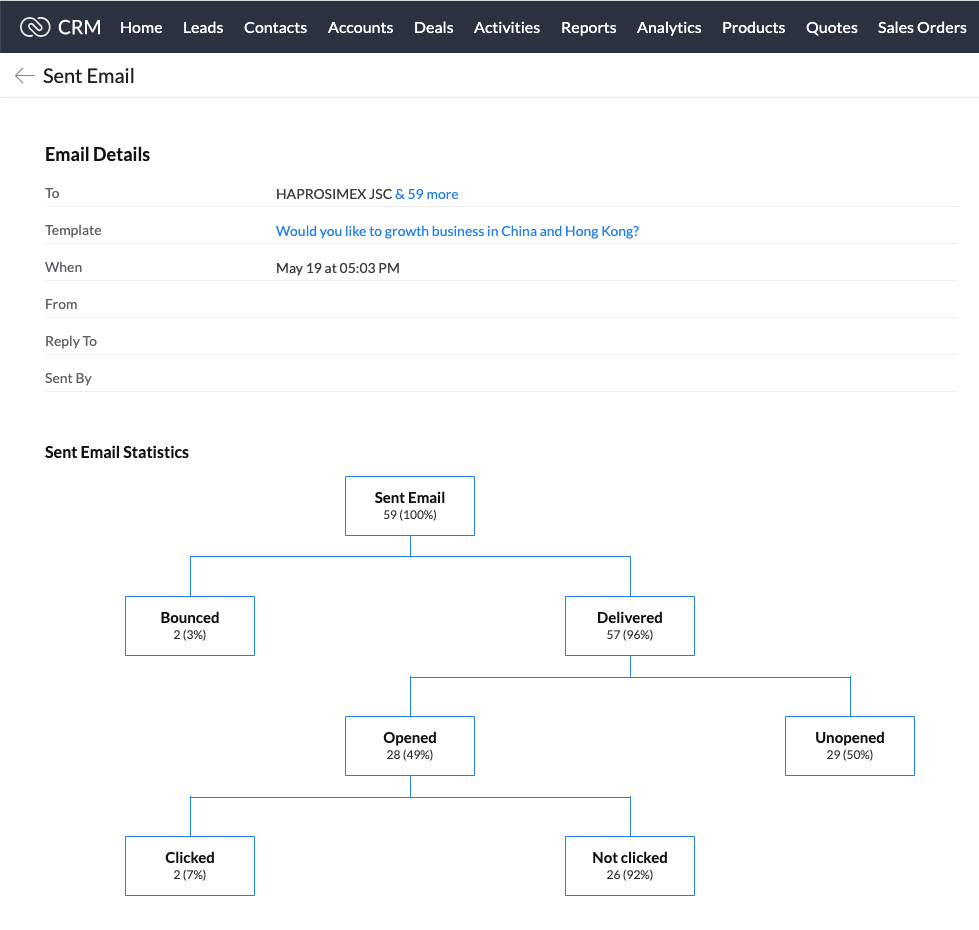The height and width of the screenshot is (930, 979).
Task: Open the Analytics module
Action: (669, 27)
